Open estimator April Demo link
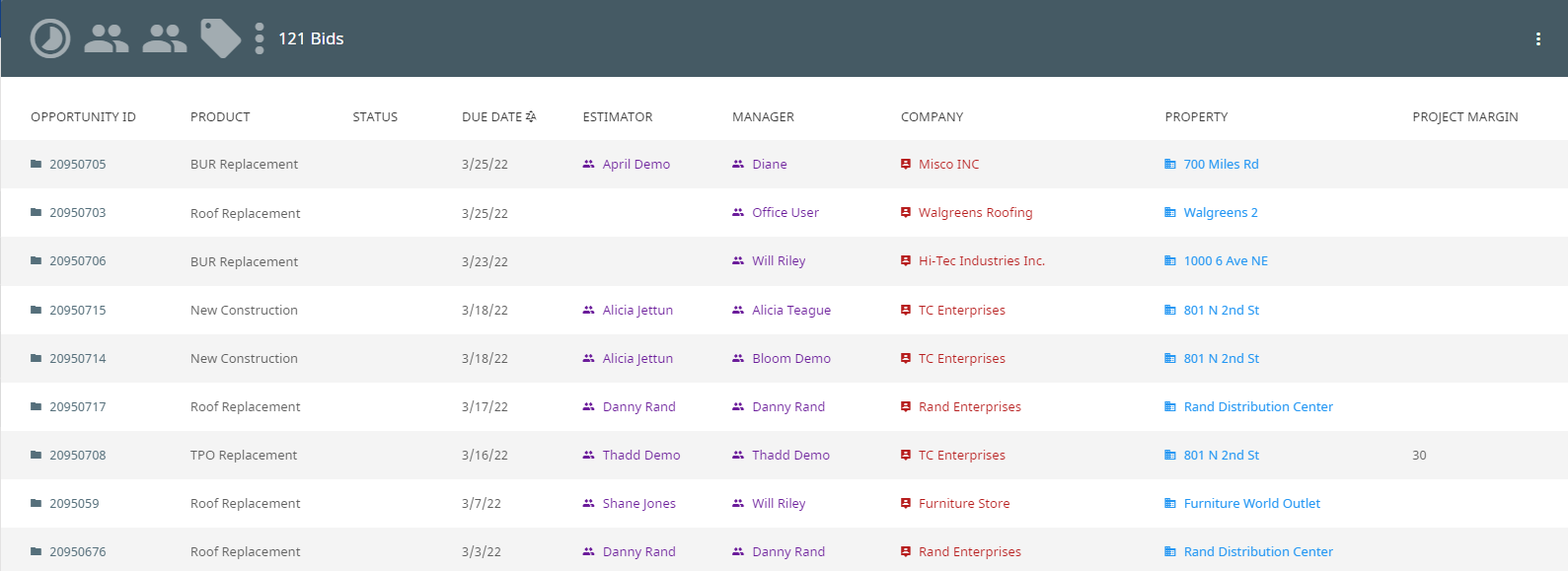The width and height of the screenshot is (1568, 571). click(x=636, y=164)
